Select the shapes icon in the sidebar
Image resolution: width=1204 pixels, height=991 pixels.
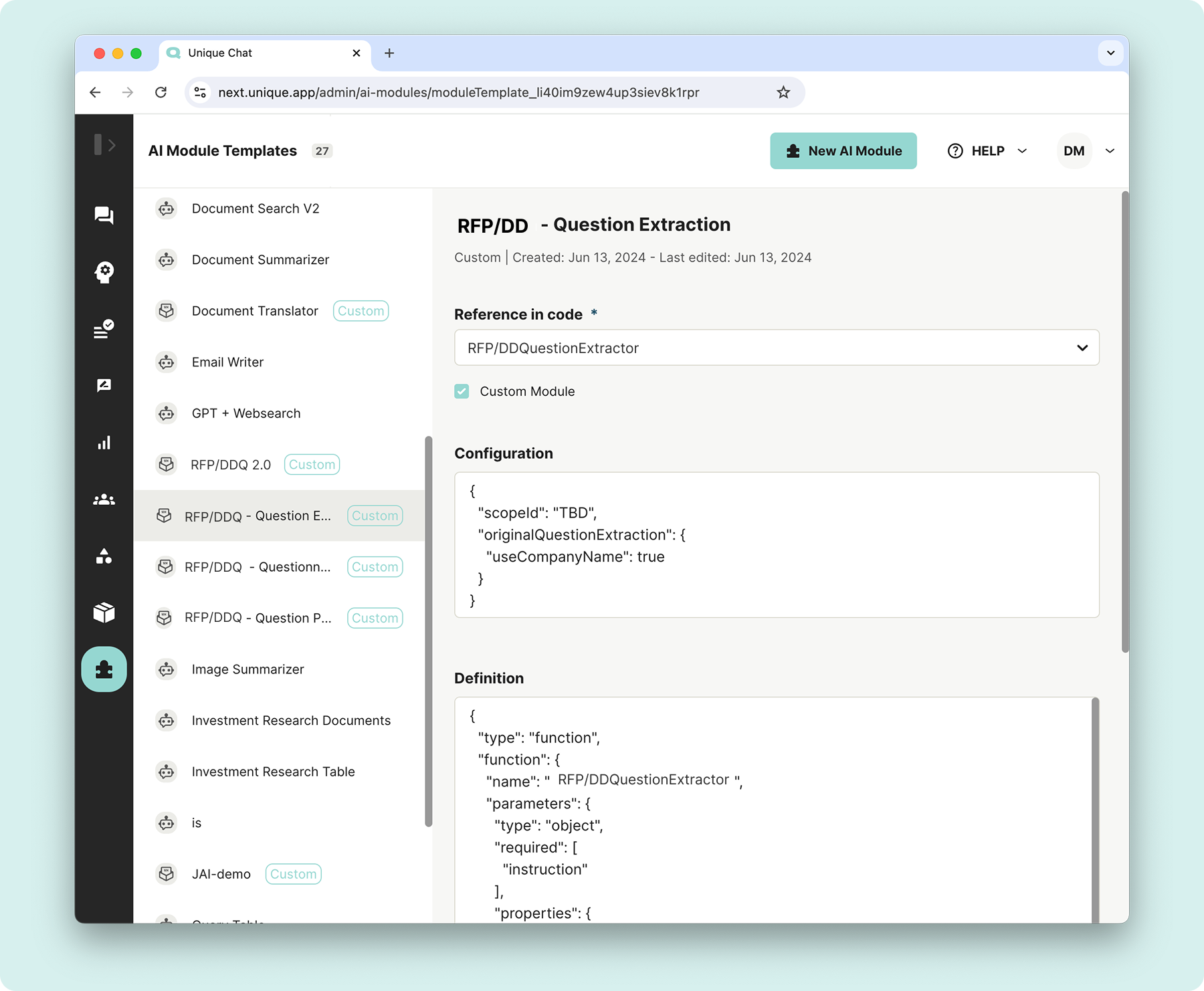pos(104,556)
